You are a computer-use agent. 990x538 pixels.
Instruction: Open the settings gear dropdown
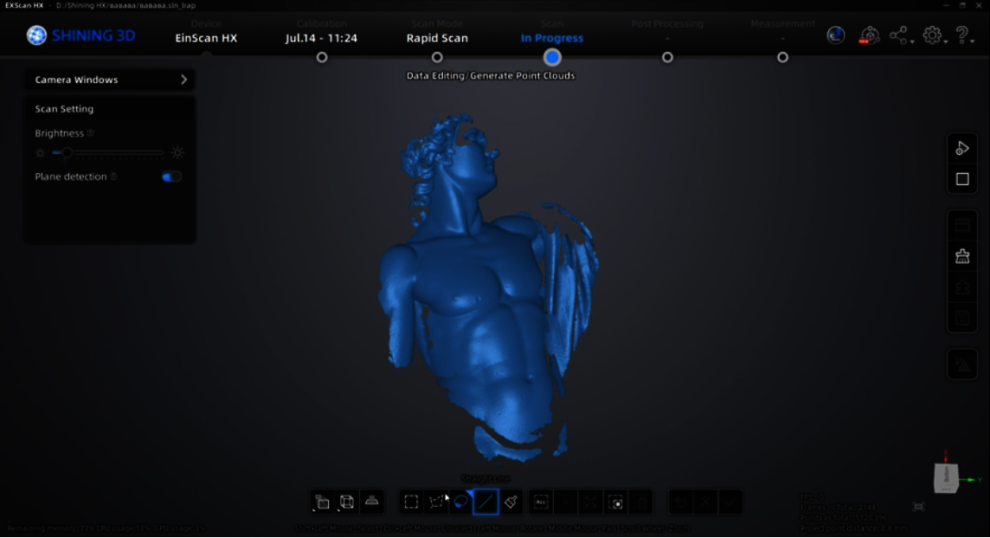[x=934, y=35]
